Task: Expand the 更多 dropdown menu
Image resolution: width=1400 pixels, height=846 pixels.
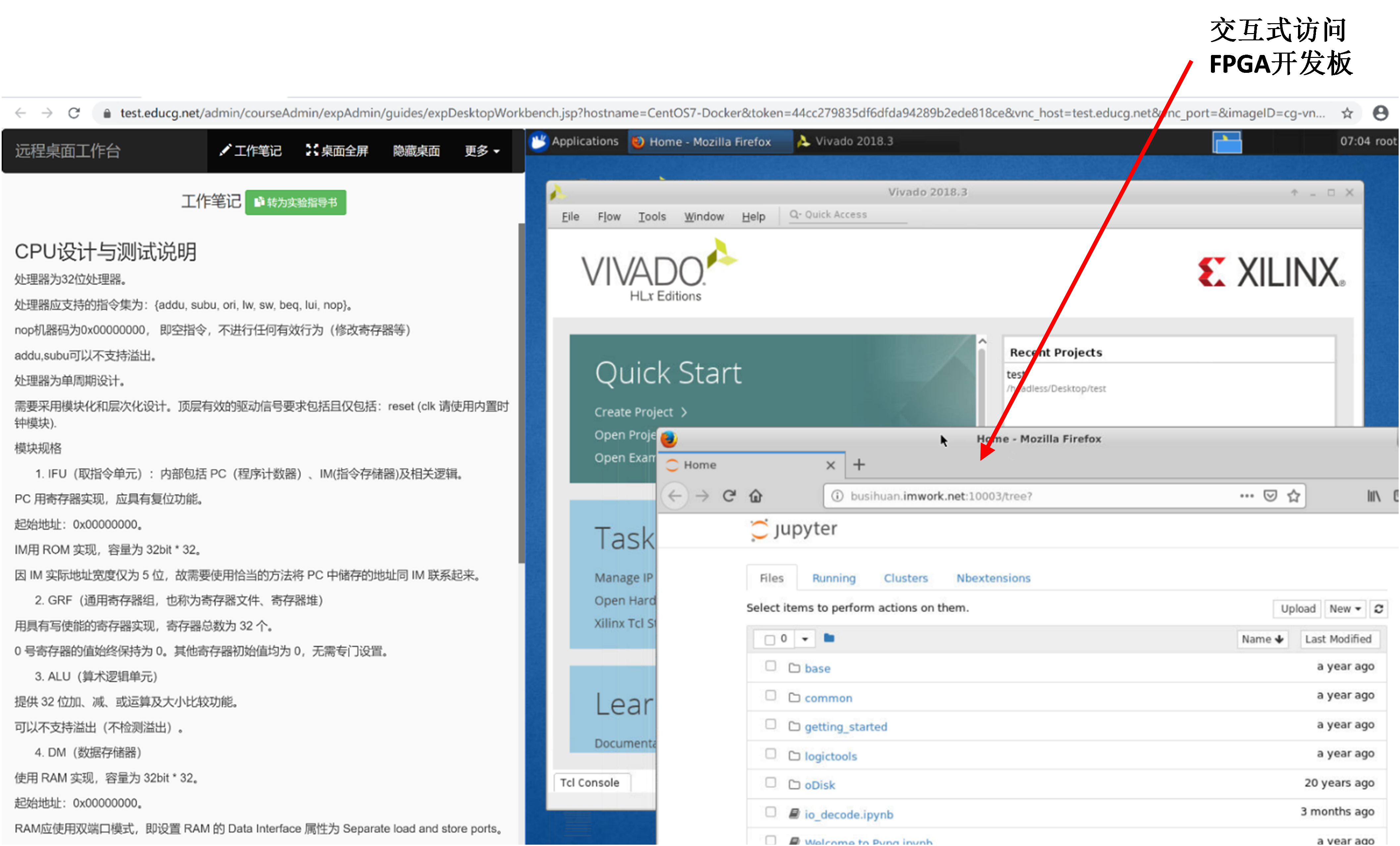Action: pyautogui.click(x=482, y=151)
